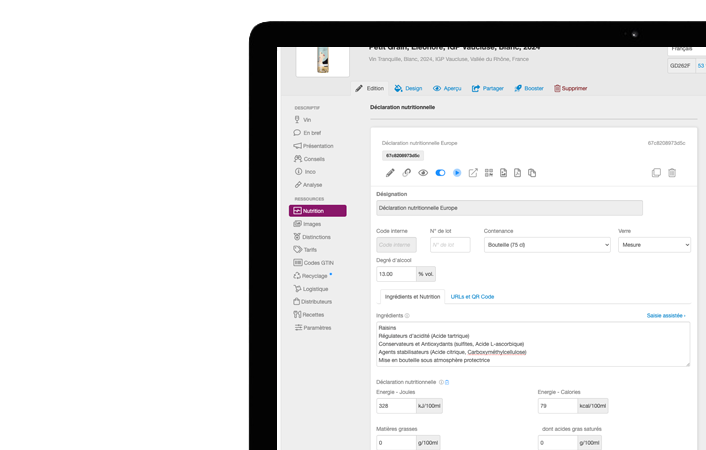
Task: Switch to URLs et QR Code tab
Action: pyautogui.click(x=472, y=297)
